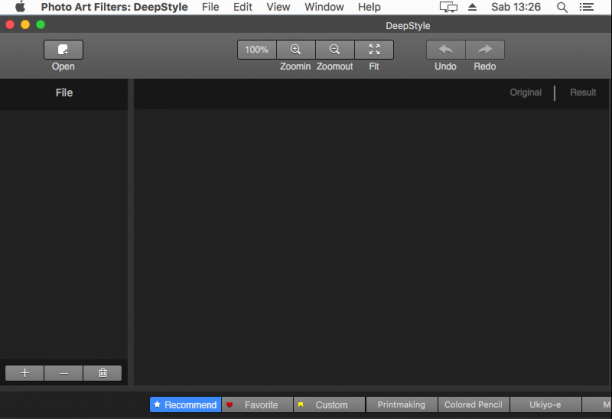Click the File panel header
Image resolution: width=612 pixels, height=419 pixels.
click(x=64, y=93)
